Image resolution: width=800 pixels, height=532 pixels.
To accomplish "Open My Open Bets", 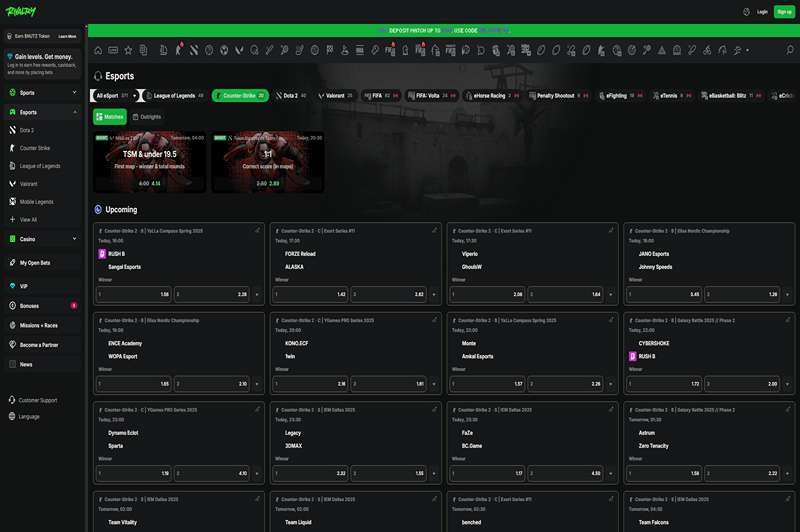I will [x=42, y=263].
